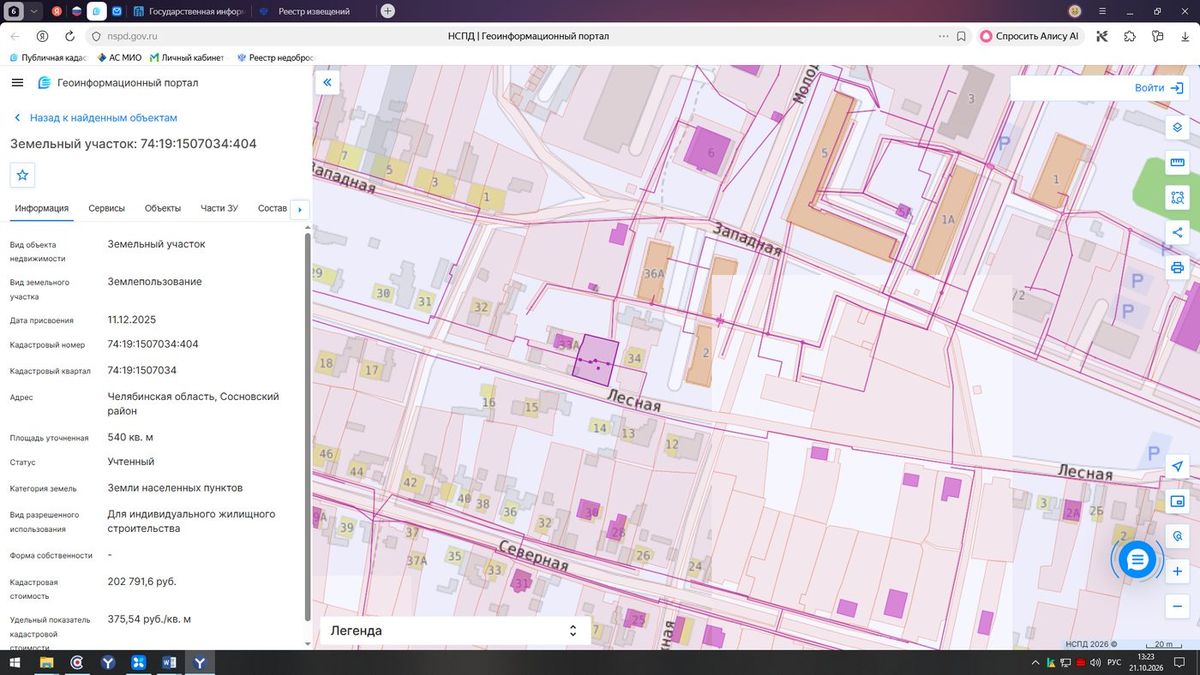
Task: Activate the area search selection tool
Action: [x=1177, y=198]
